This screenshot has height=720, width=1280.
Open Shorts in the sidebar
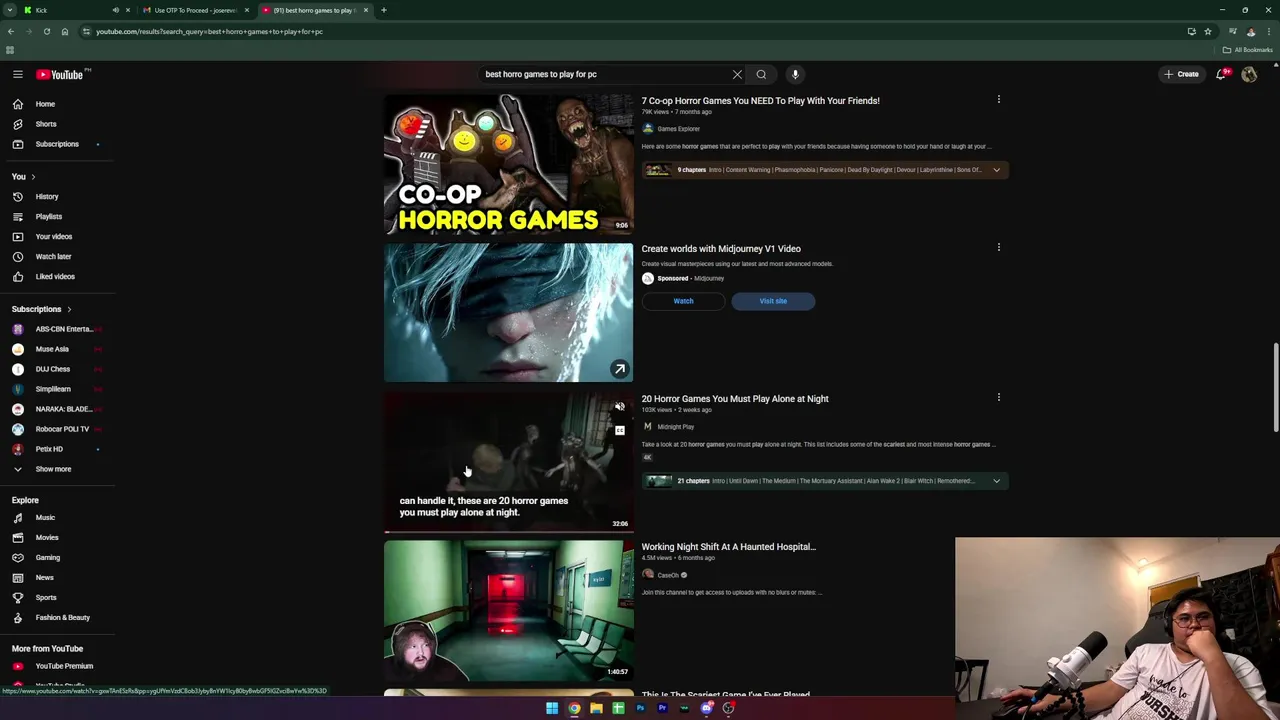(x=45, y=124)
